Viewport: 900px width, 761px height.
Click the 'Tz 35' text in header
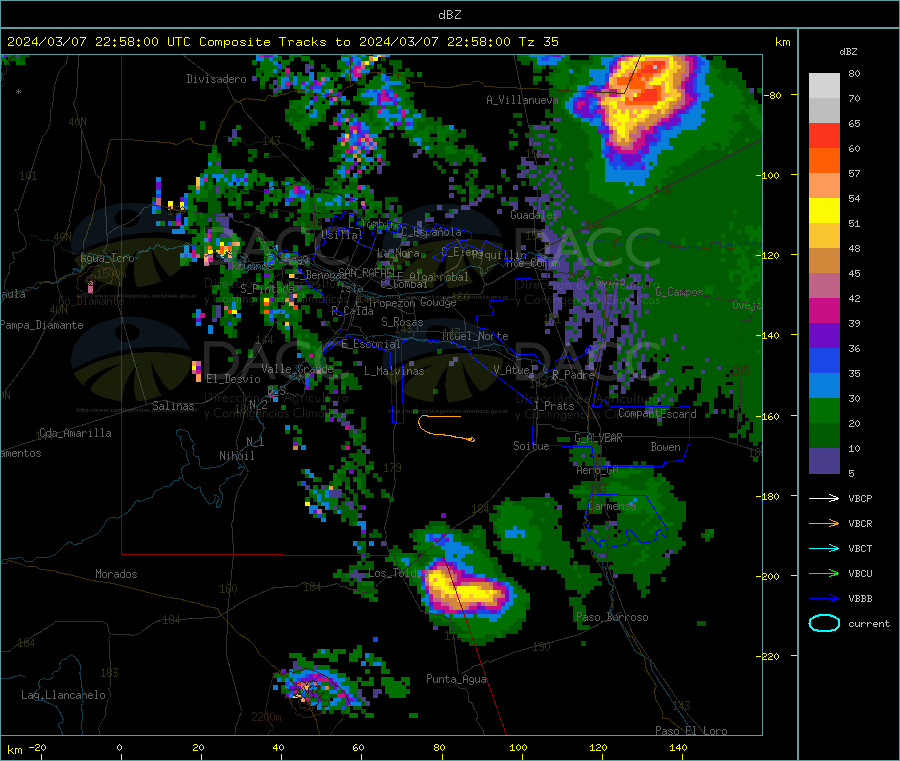click(x=538, y=42)
